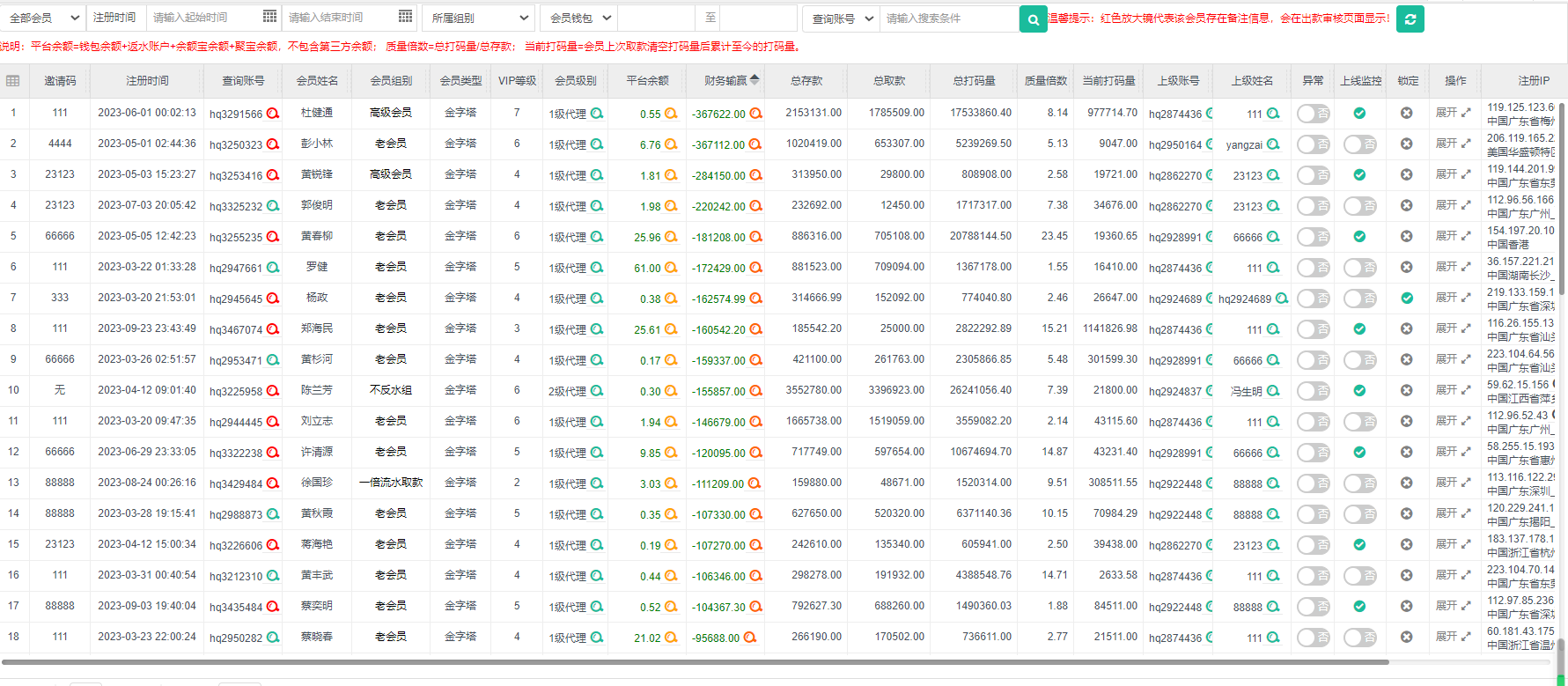Toggle 上线监控 switch in row 2

pyautogui.click(x=1359, y=144)
